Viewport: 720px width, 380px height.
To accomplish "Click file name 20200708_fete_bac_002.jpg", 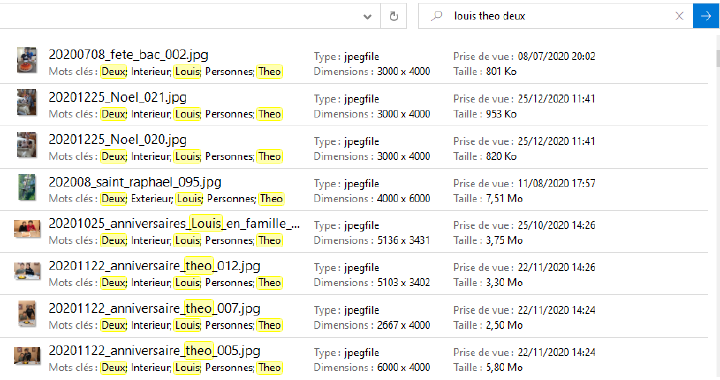I will 129,55.
